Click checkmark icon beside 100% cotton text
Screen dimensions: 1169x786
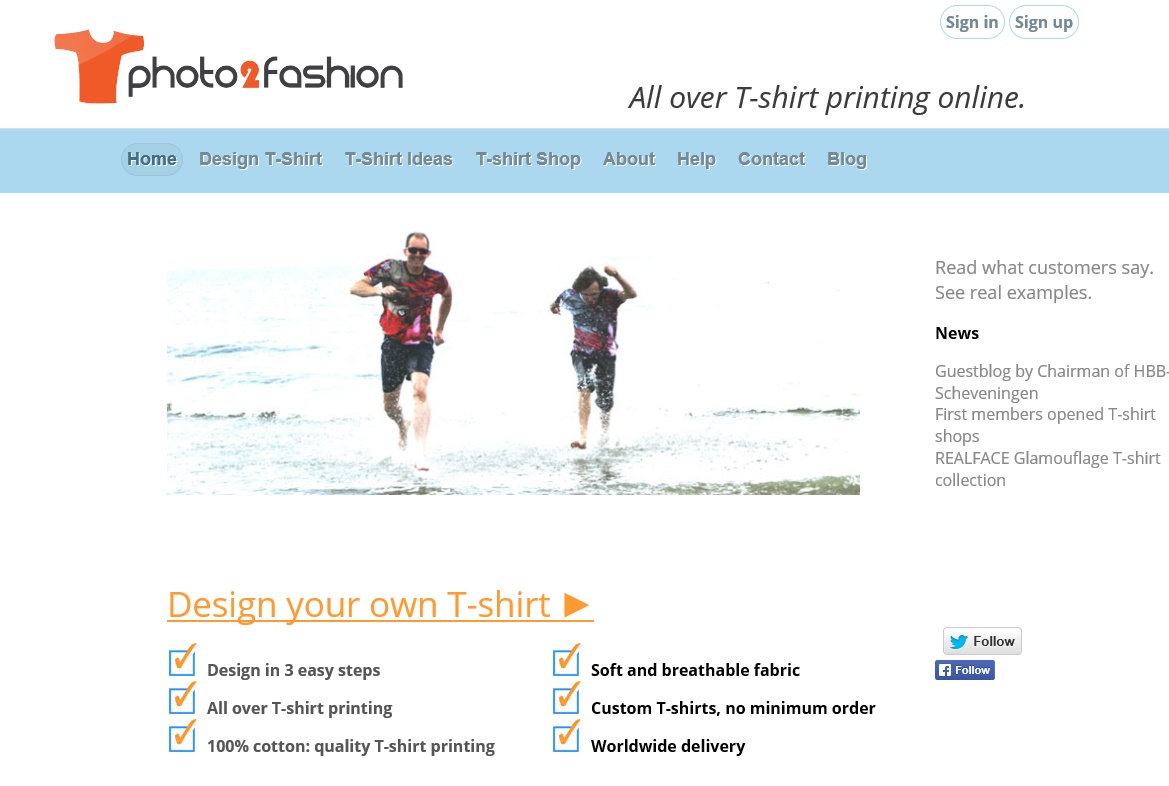point(183,737)
